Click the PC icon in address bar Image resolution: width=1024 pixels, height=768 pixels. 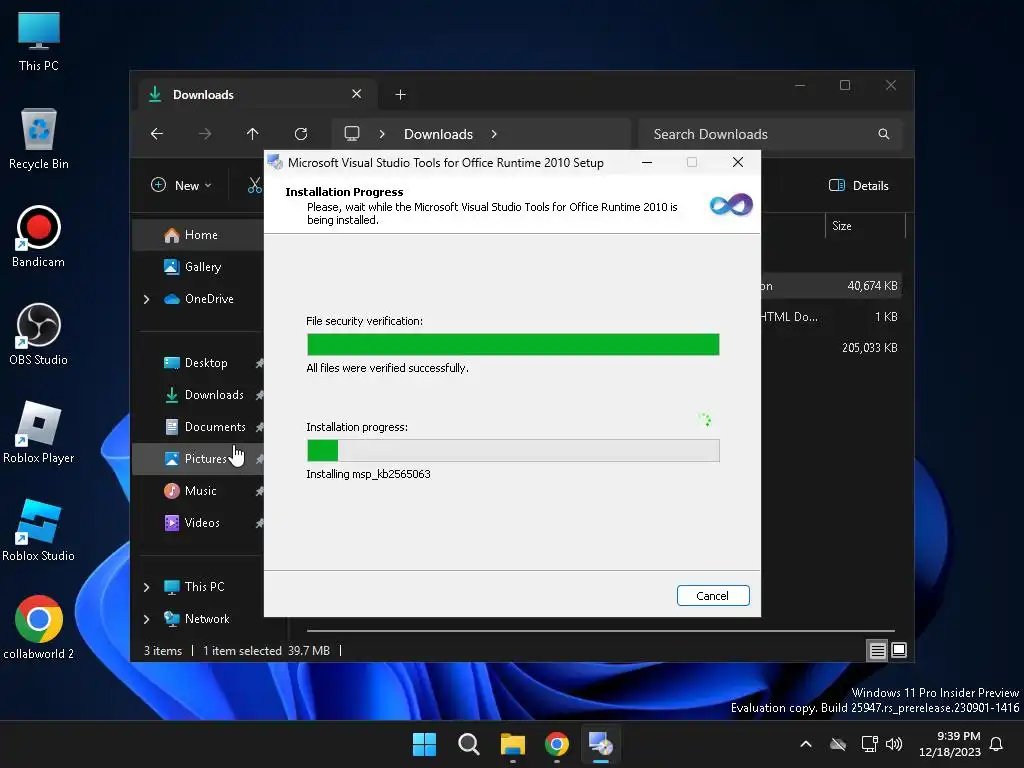tap(352, 134)
